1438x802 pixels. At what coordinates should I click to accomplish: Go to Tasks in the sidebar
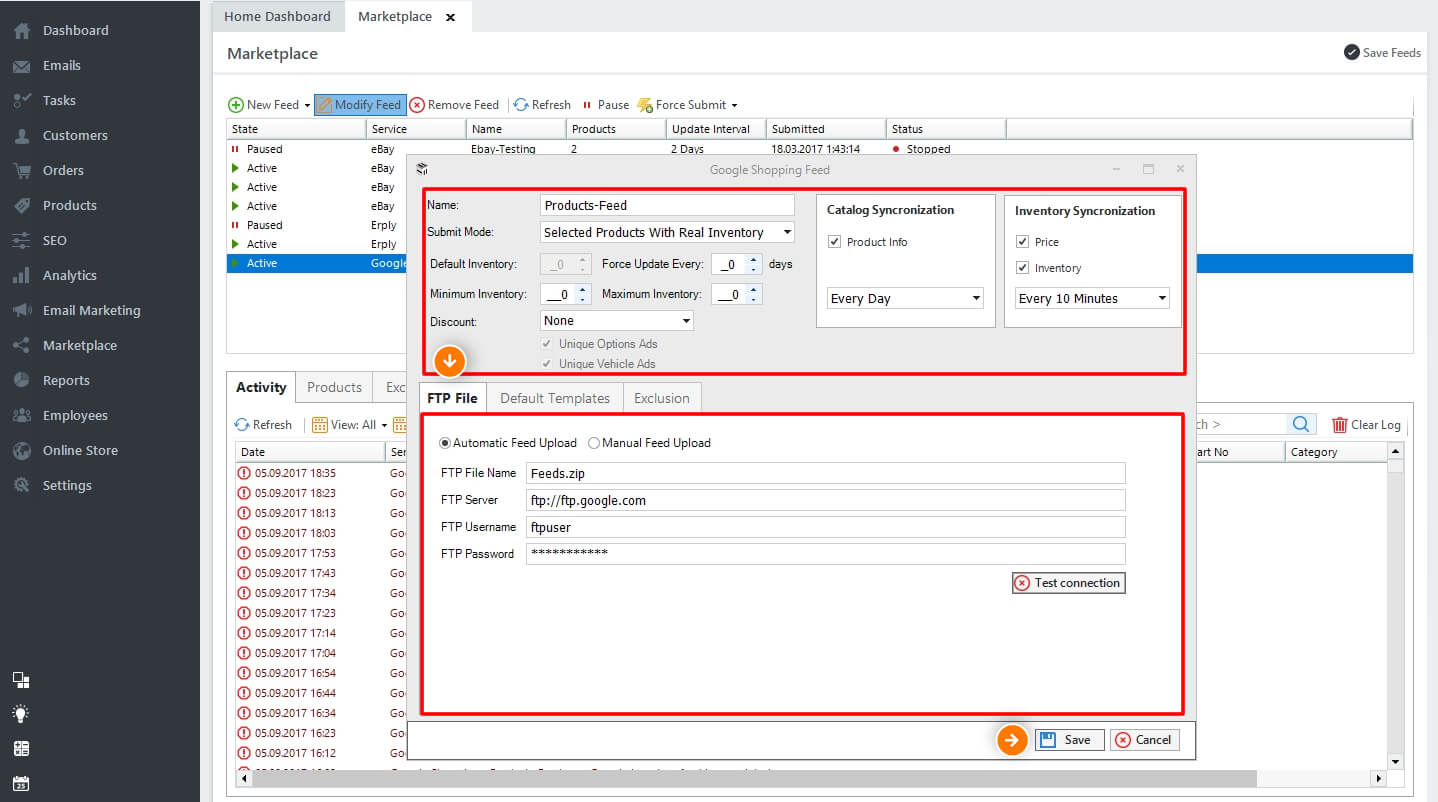[59, 100]
